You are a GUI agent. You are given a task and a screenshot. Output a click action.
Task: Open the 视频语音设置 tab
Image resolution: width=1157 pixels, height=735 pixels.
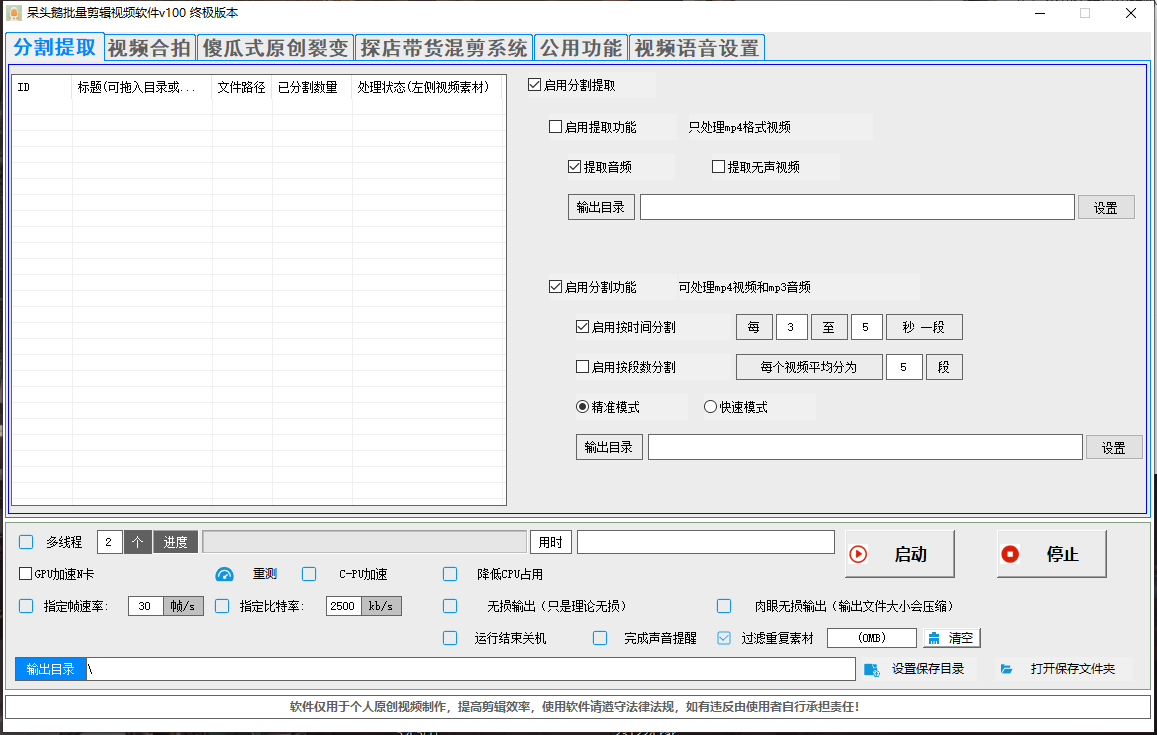click(696, 46)
